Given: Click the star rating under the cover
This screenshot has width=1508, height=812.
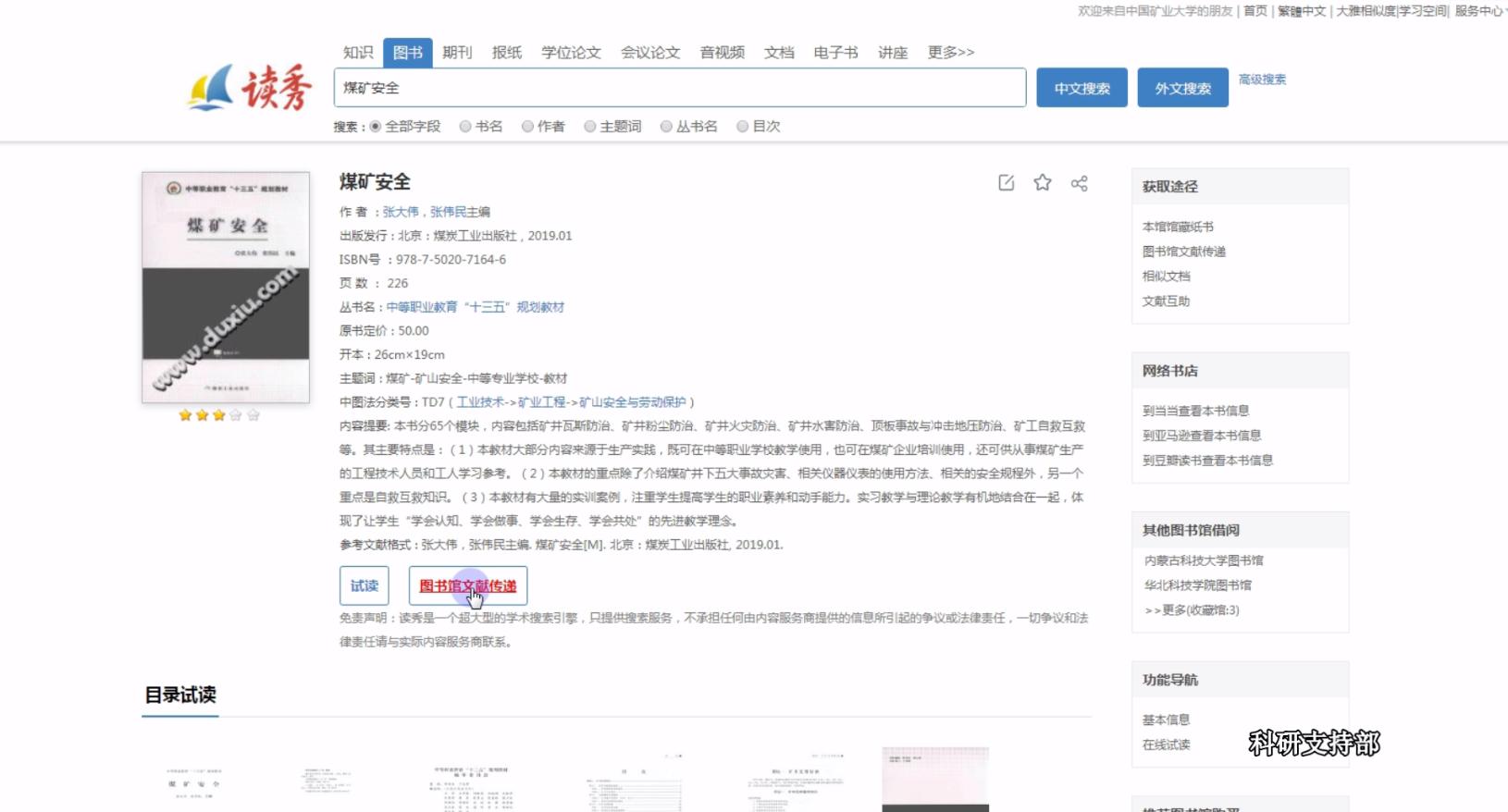Looking at the screenshot, I should pos(219,415).
